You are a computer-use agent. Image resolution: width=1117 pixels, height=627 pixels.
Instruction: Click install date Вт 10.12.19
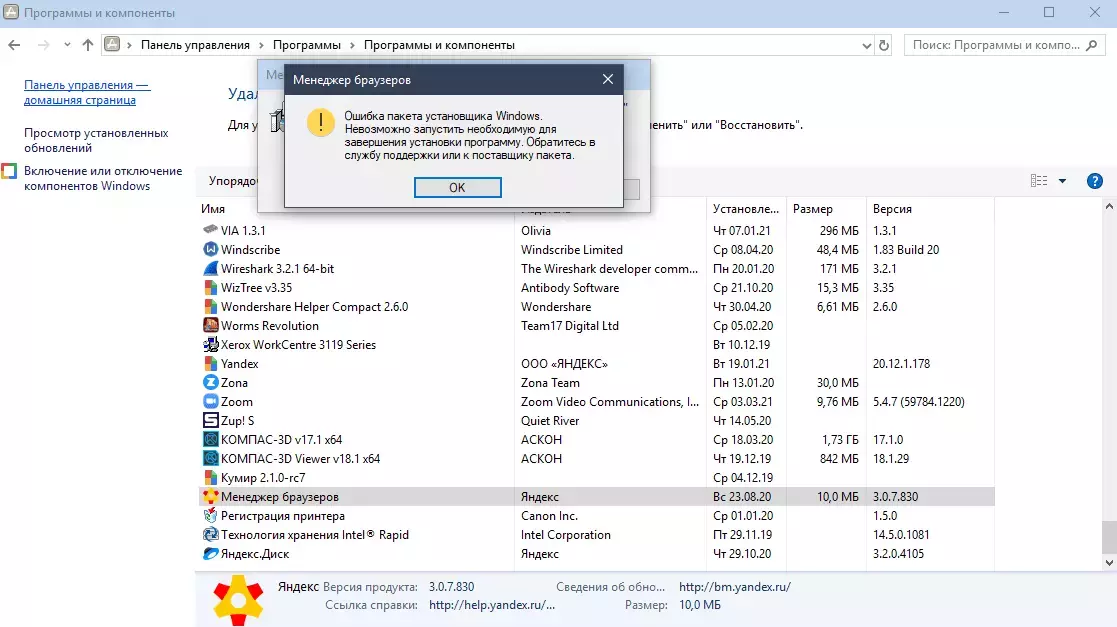tap(742, 345)
